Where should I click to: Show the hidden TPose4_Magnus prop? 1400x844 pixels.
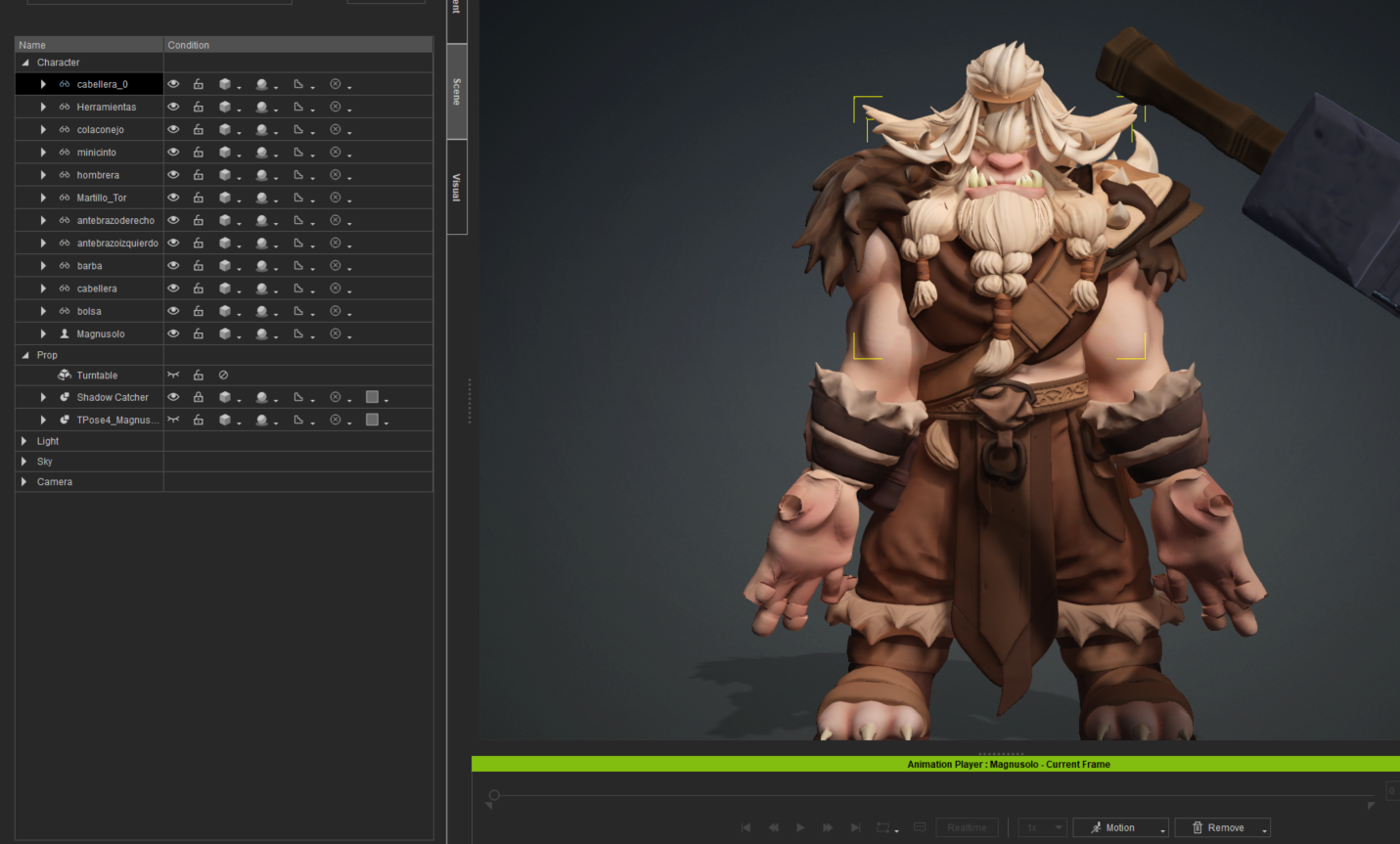173,420
